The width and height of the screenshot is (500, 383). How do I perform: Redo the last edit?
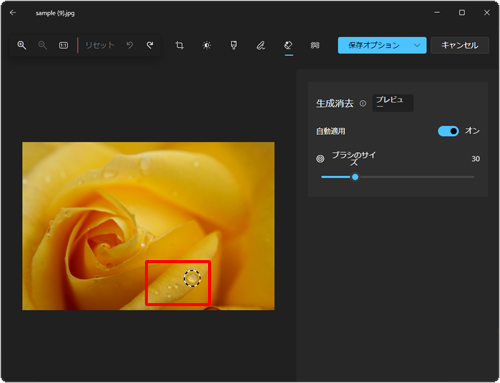point(150,45)
